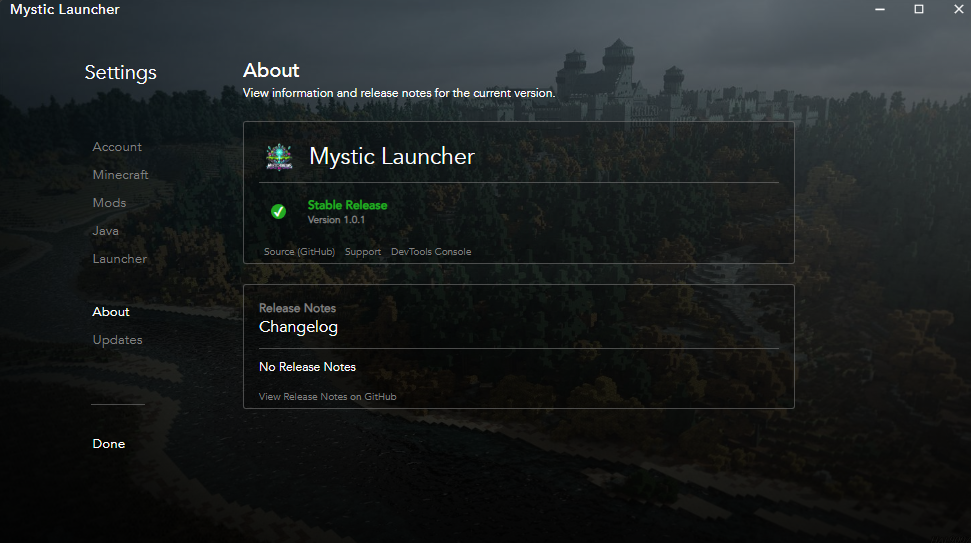Viewport: 971px width, 543px height.
Task: Click the Mystic Launcher logo icon
Action: 279,157
